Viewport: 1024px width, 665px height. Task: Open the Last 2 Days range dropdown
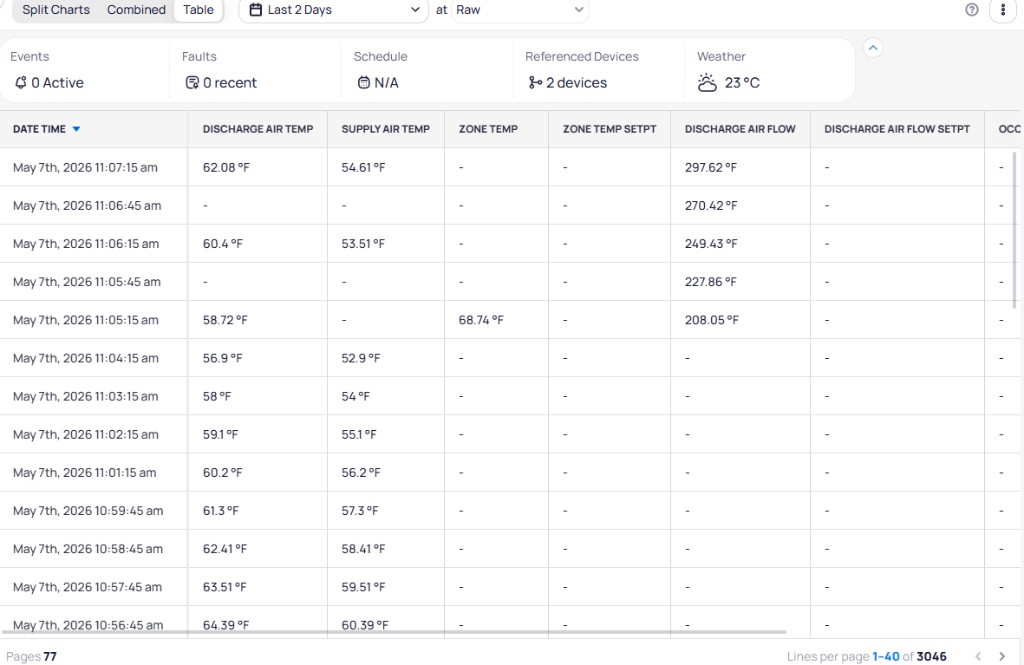(334, 10)
